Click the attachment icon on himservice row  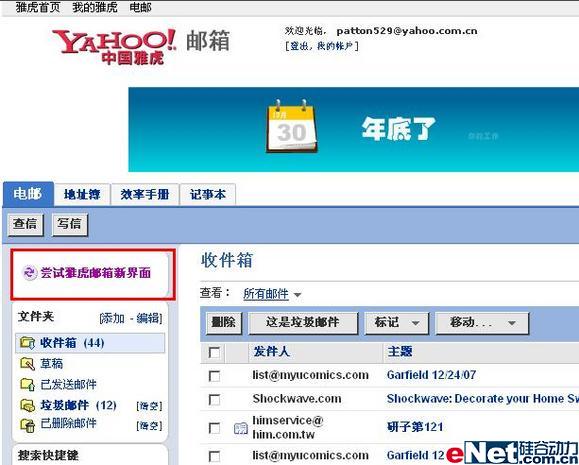[240, 428]
